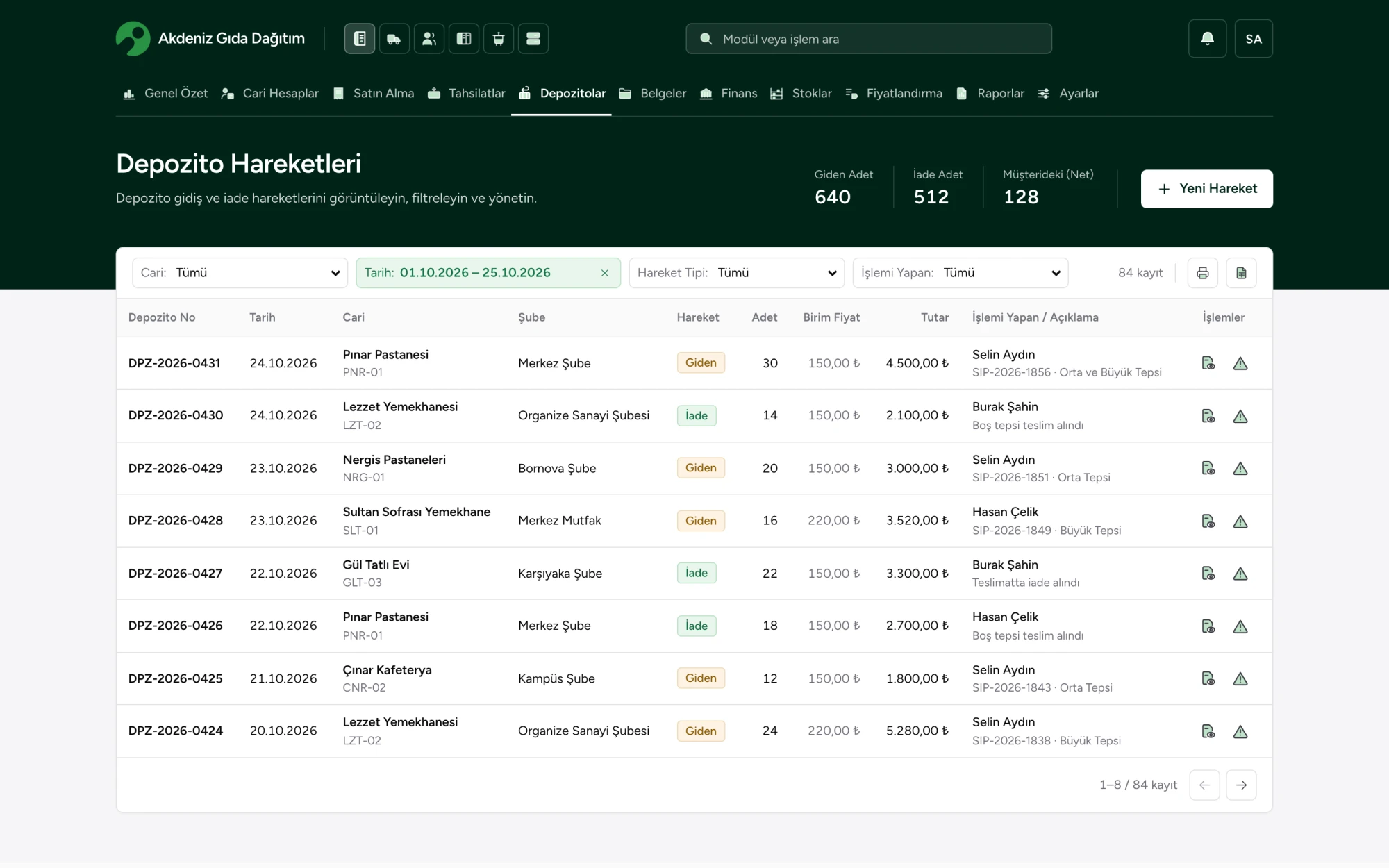View document for DPZ-2026-0429
Screen dimensions: 1389x868
1208,468
